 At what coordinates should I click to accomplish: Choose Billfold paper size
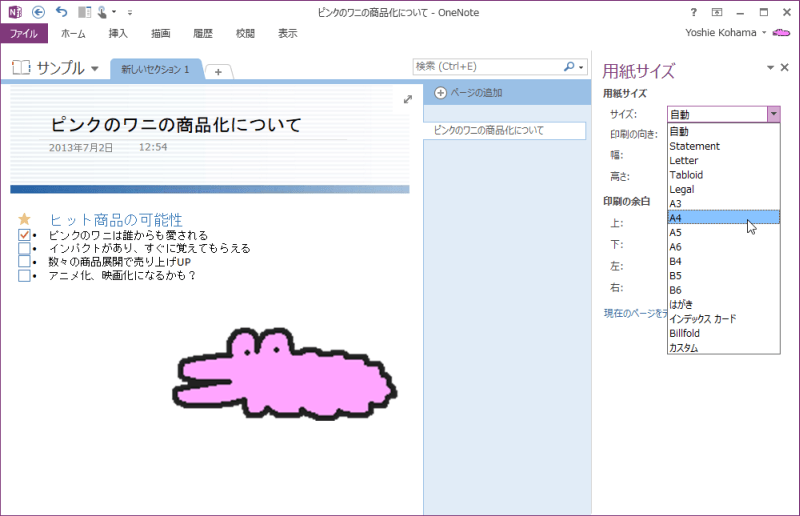pyautogui.click(x=723, y=333)
